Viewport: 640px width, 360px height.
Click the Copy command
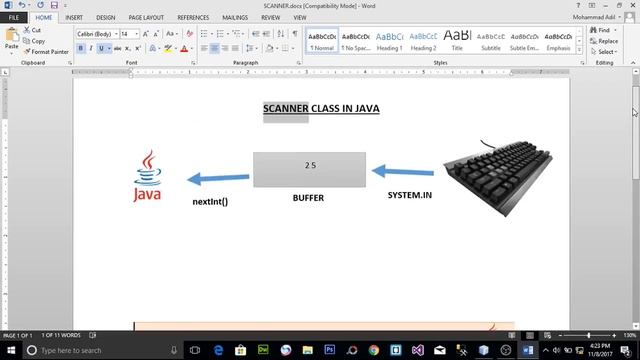[x=34, y=41]
